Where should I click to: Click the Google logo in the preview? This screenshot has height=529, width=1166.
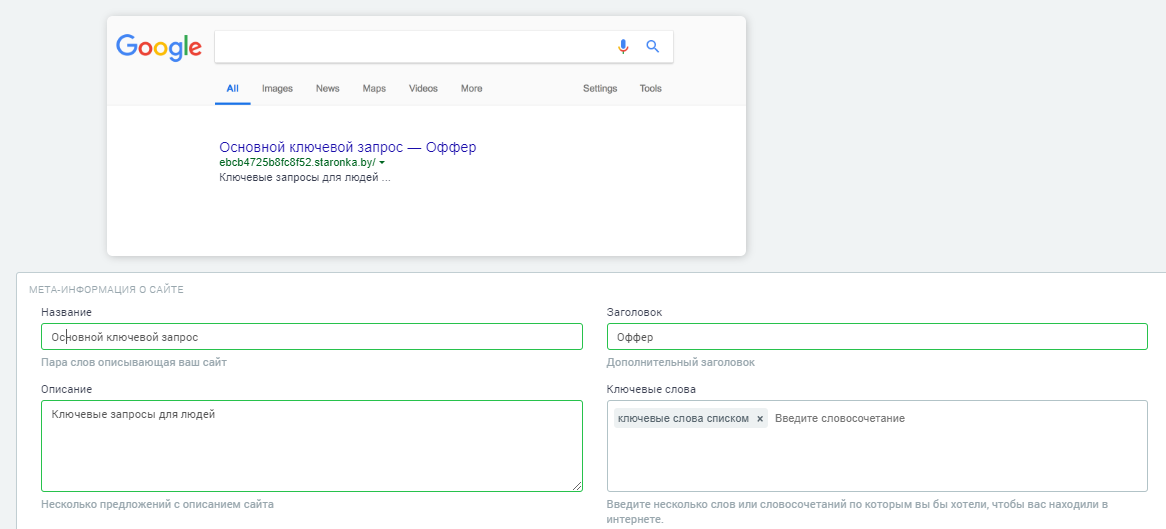tap(159, 47)
